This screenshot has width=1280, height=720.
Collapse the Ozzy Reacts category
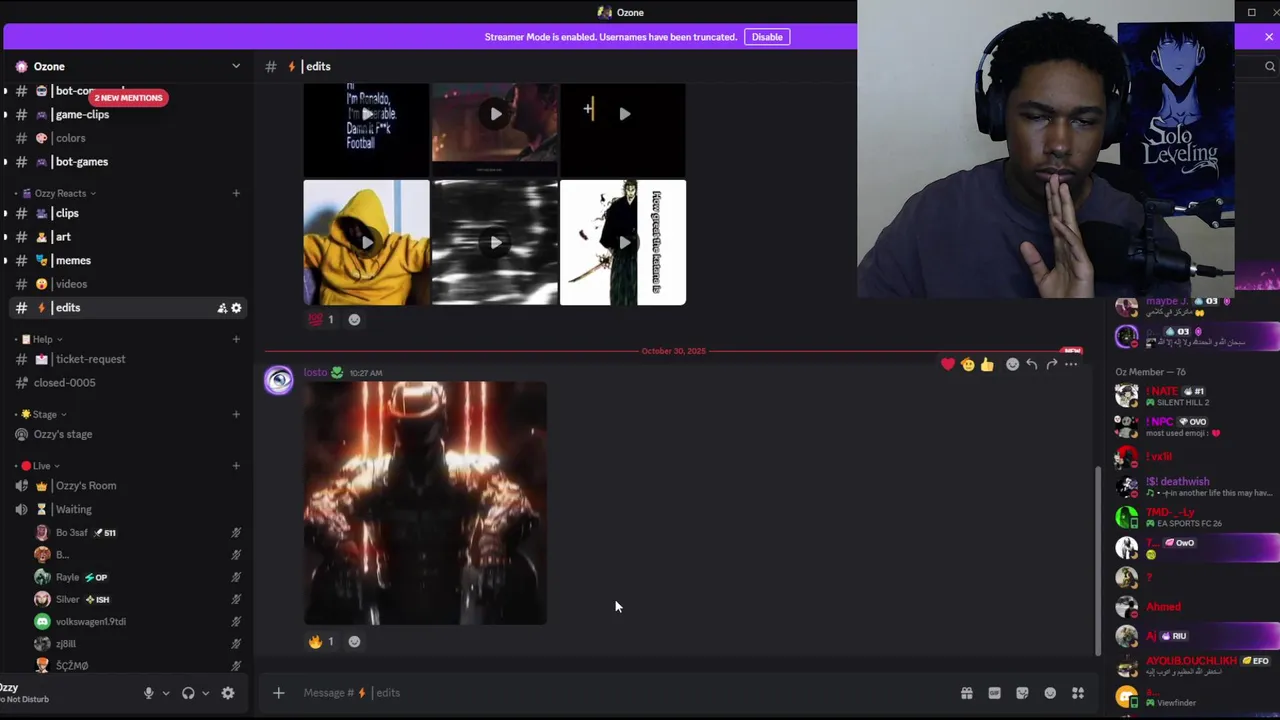(60, 193)
